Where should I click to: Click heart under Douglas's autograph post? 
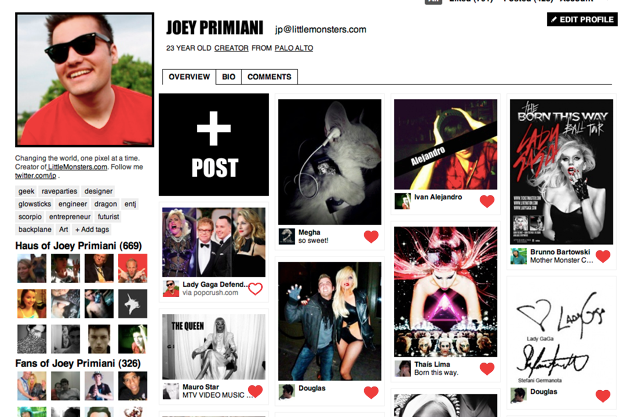tap(603, 395)
